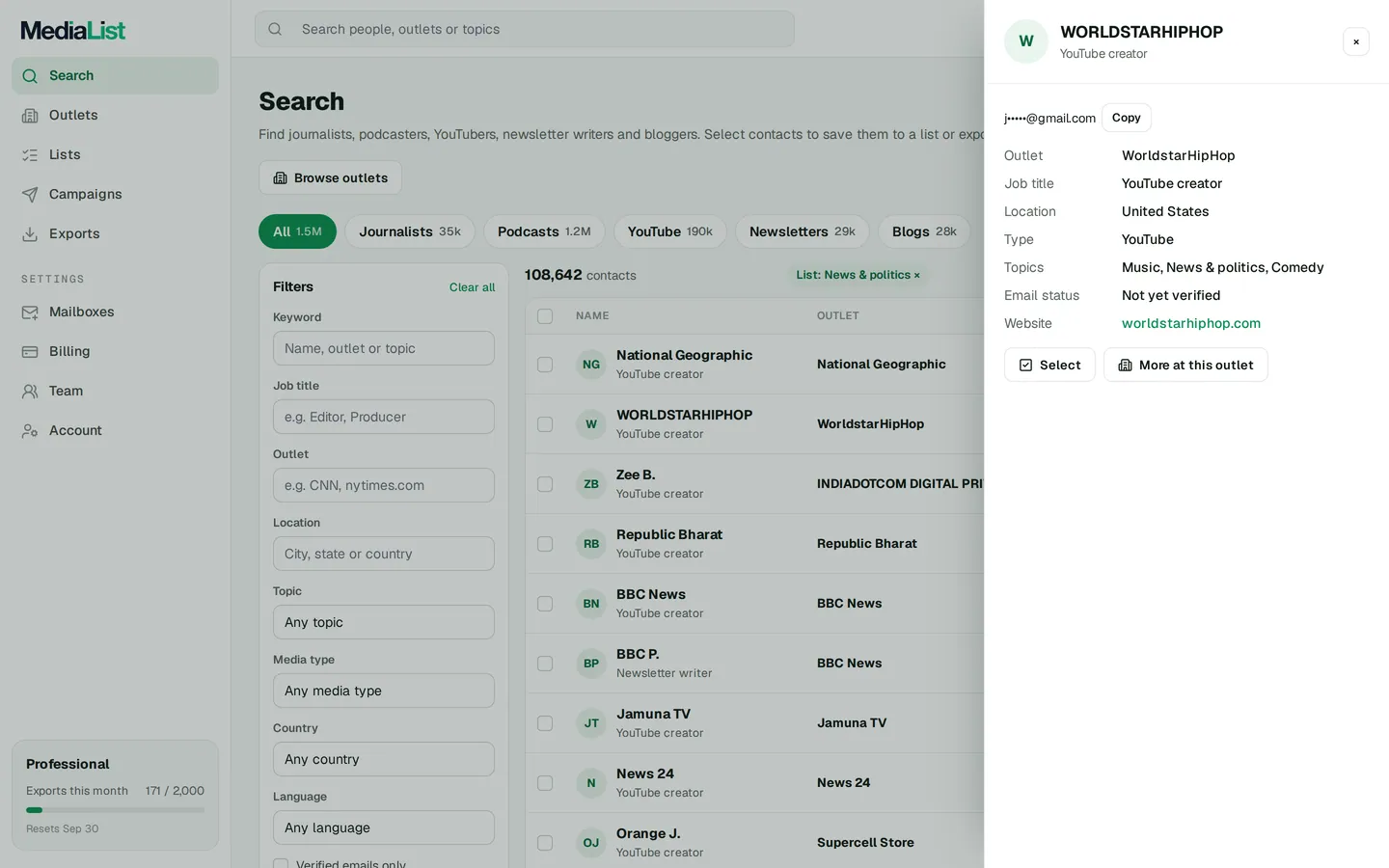The width and height of the screenshot is (1389, 868).
Task: Switch to the Journalists tab
Action: [410, 231]
